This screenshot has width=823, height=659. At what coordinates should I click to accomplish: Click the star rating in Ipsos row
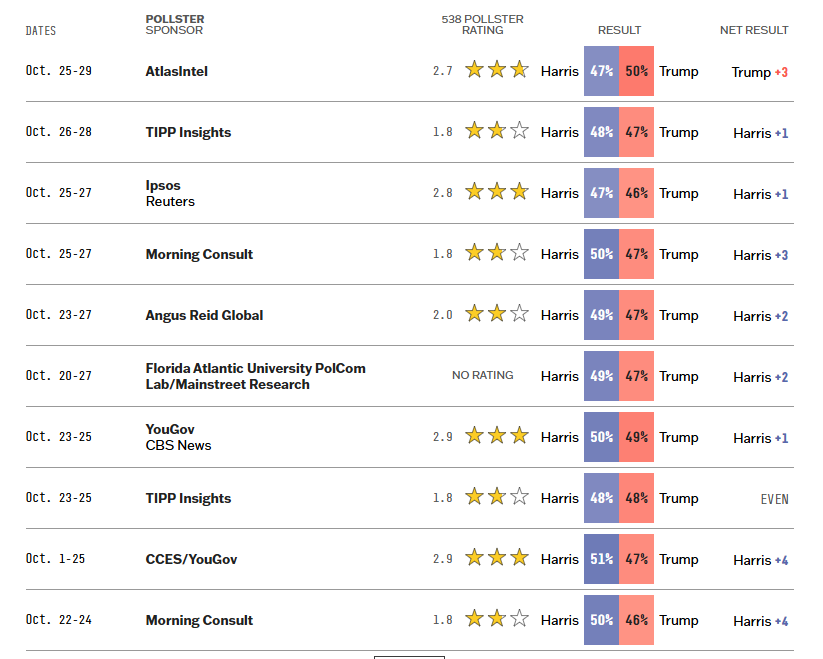(x=496, y=192)
